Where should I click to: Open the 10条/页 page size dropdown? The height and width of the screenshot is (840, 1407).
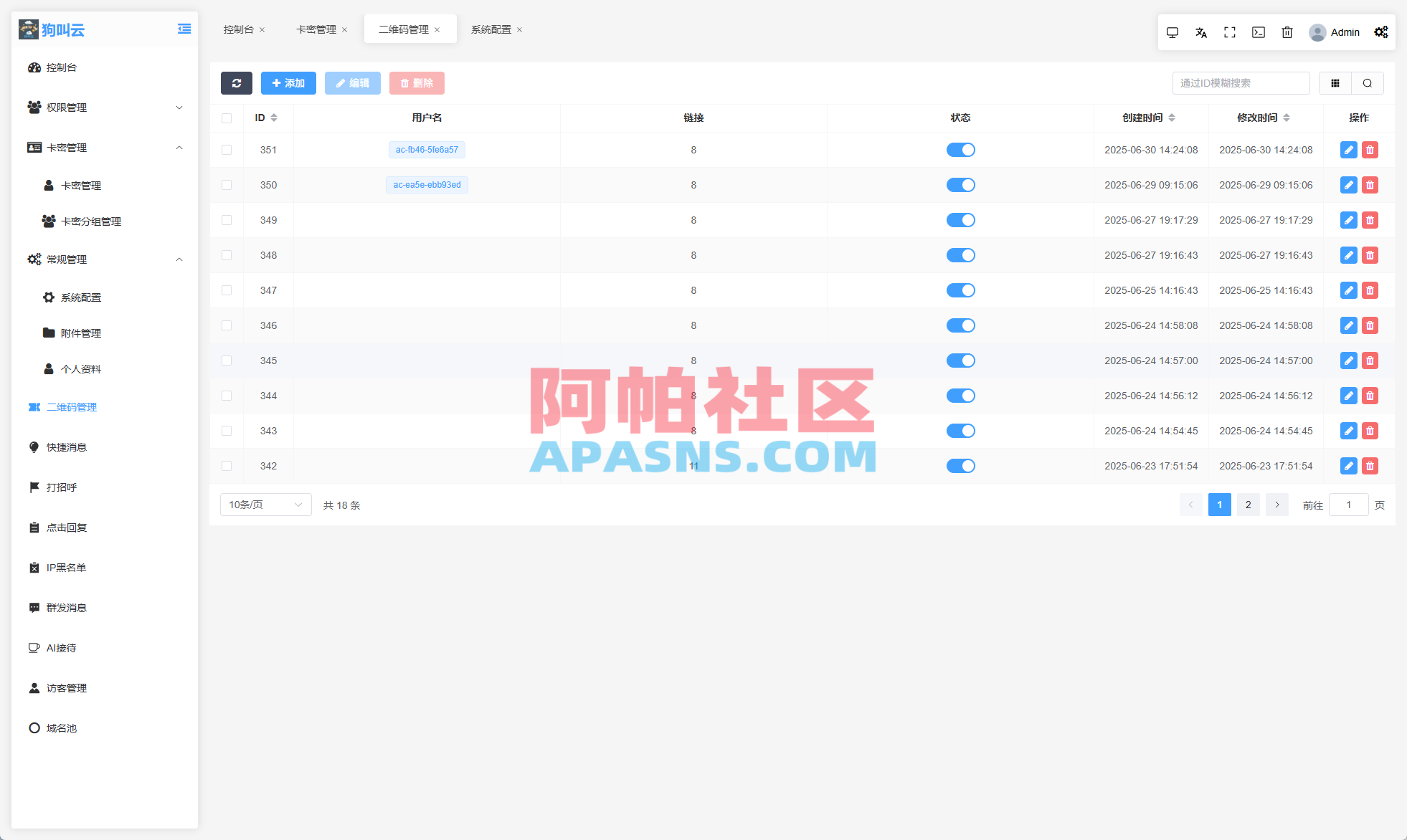tap(265, 505)
